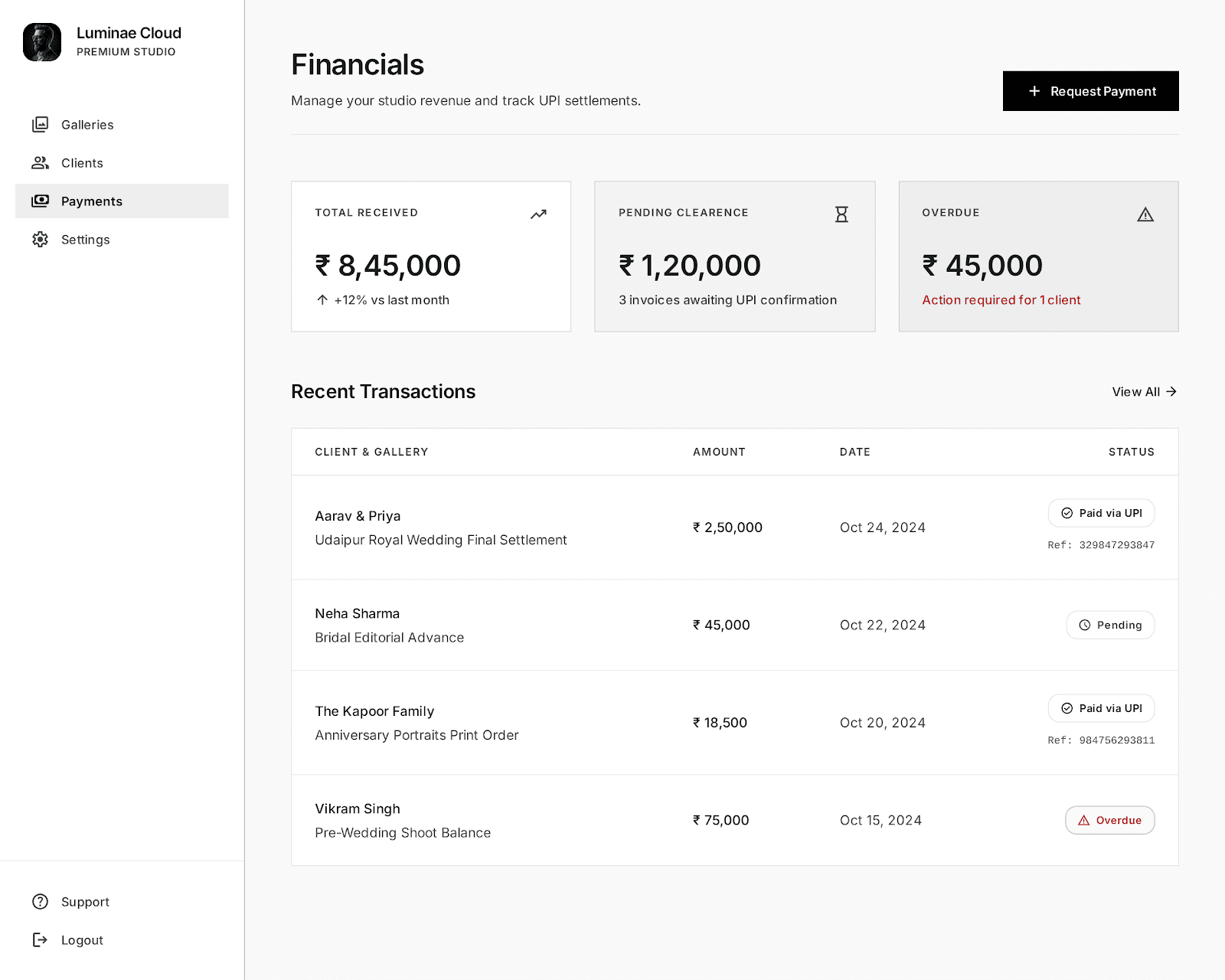Open the Pending Clearence summary card

click(735, 256)
